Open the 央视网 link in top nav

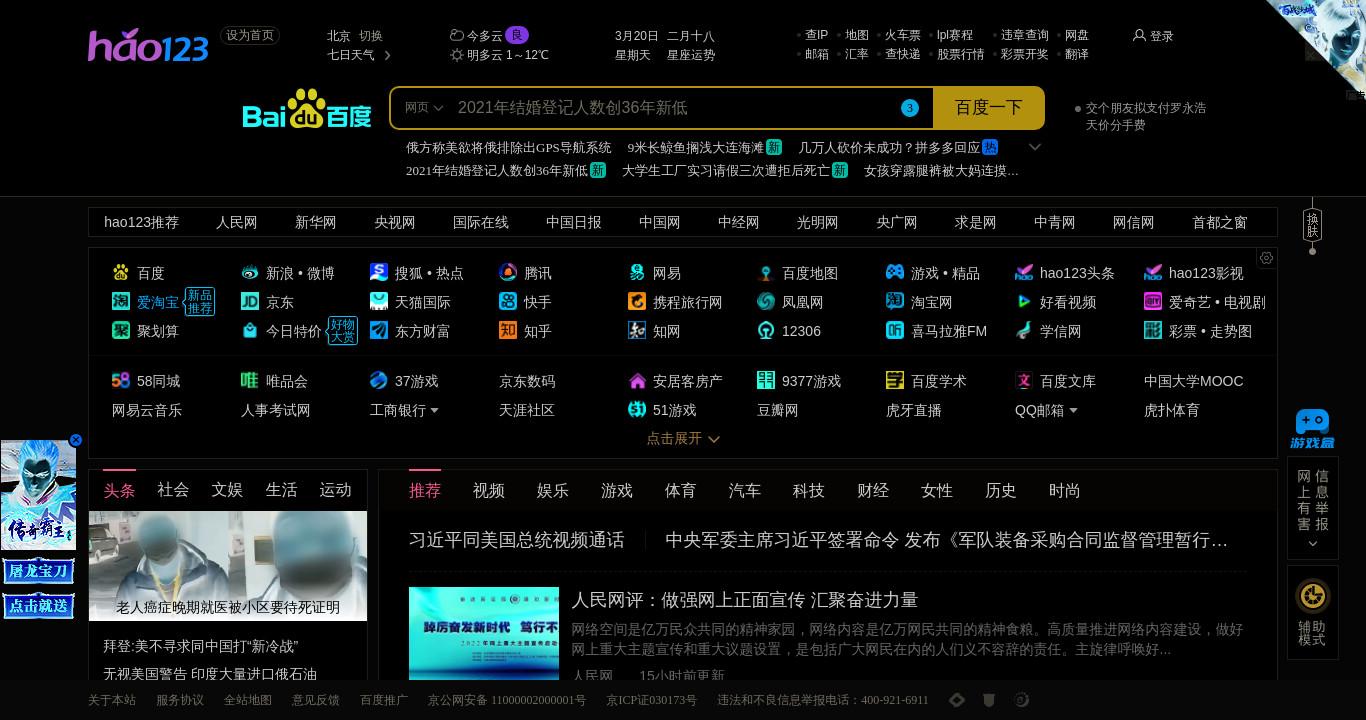(x=395, y=222)
